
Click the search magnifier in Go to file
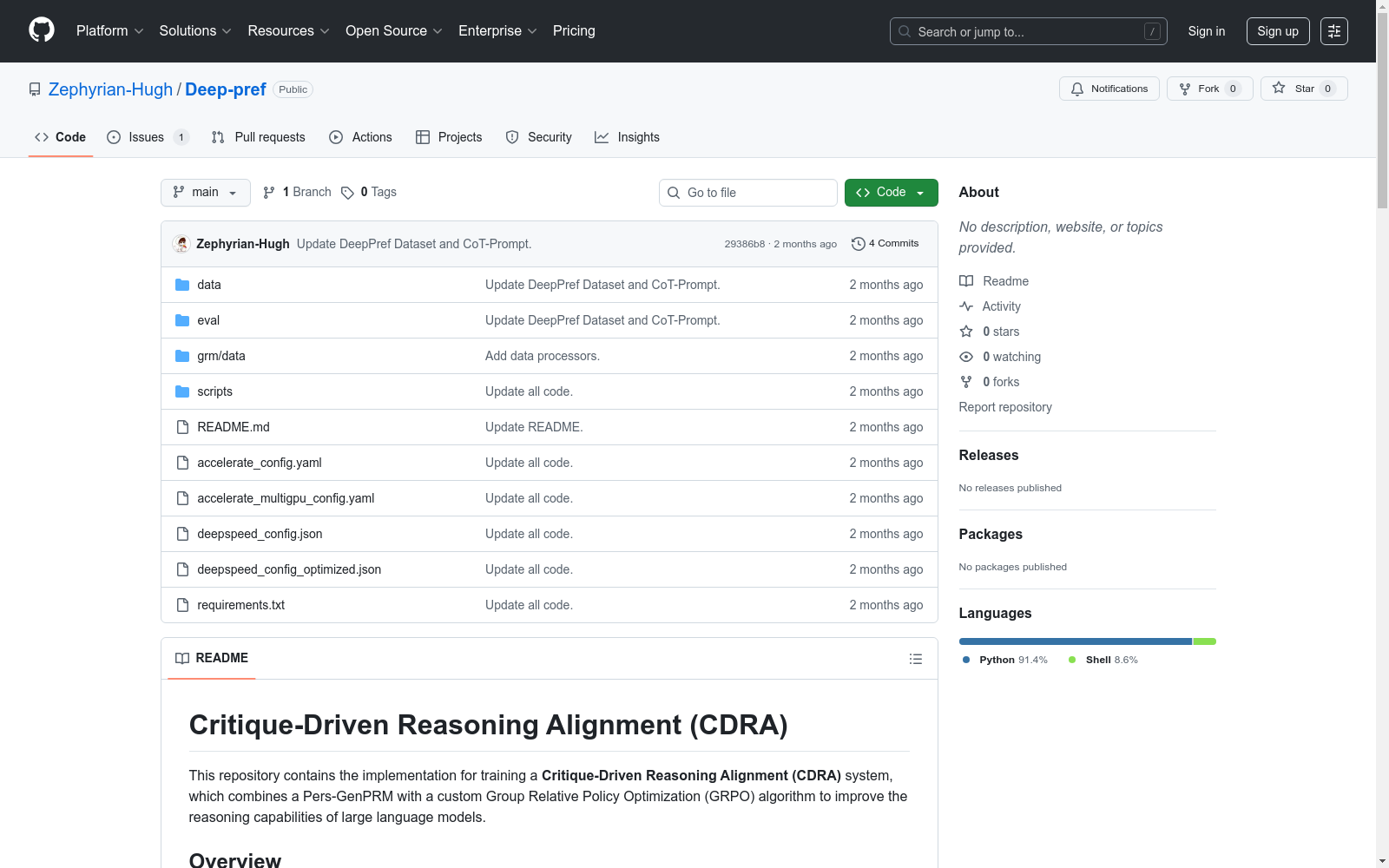674,193
